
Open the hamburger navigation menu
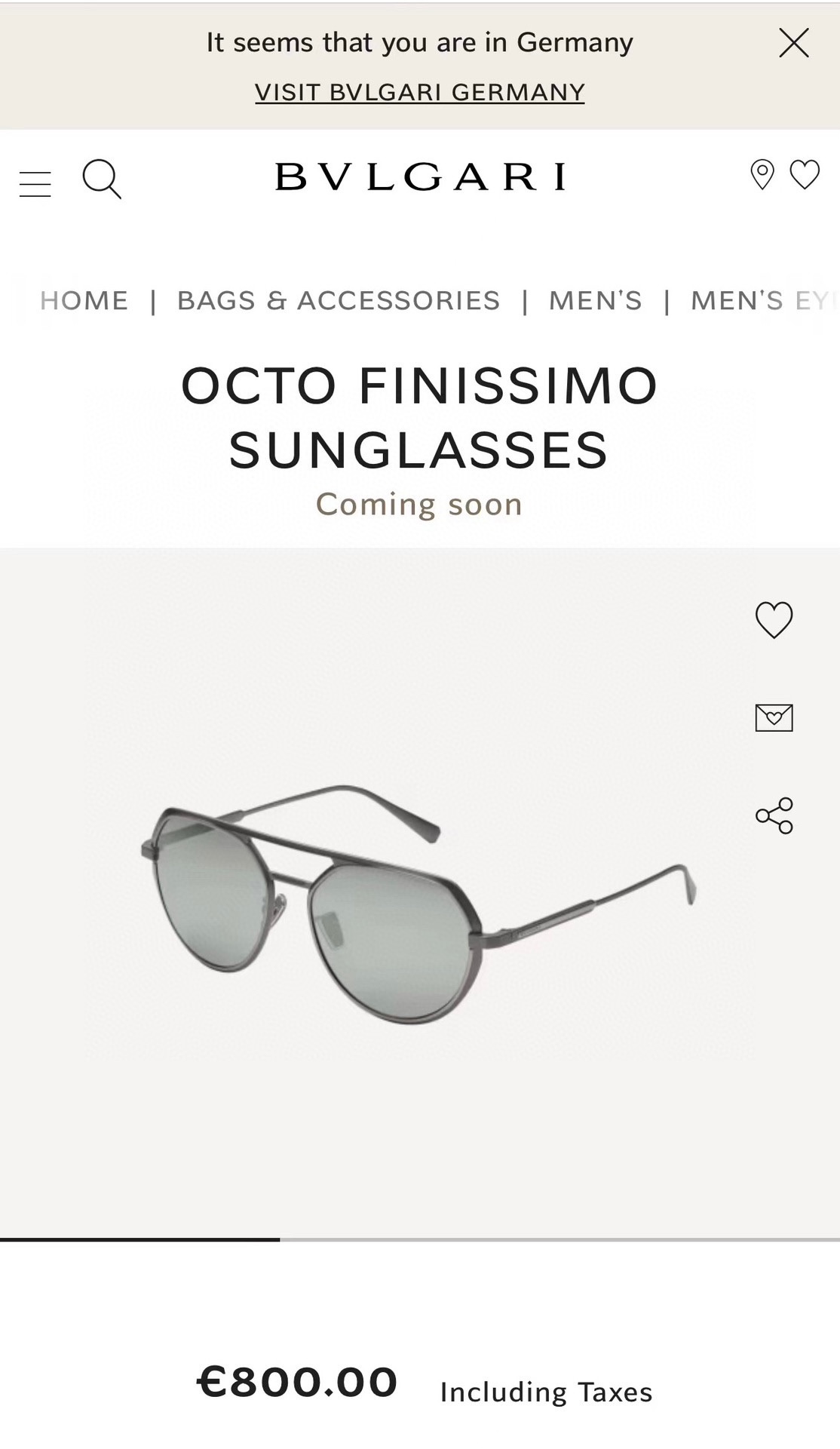coord(35,184)
